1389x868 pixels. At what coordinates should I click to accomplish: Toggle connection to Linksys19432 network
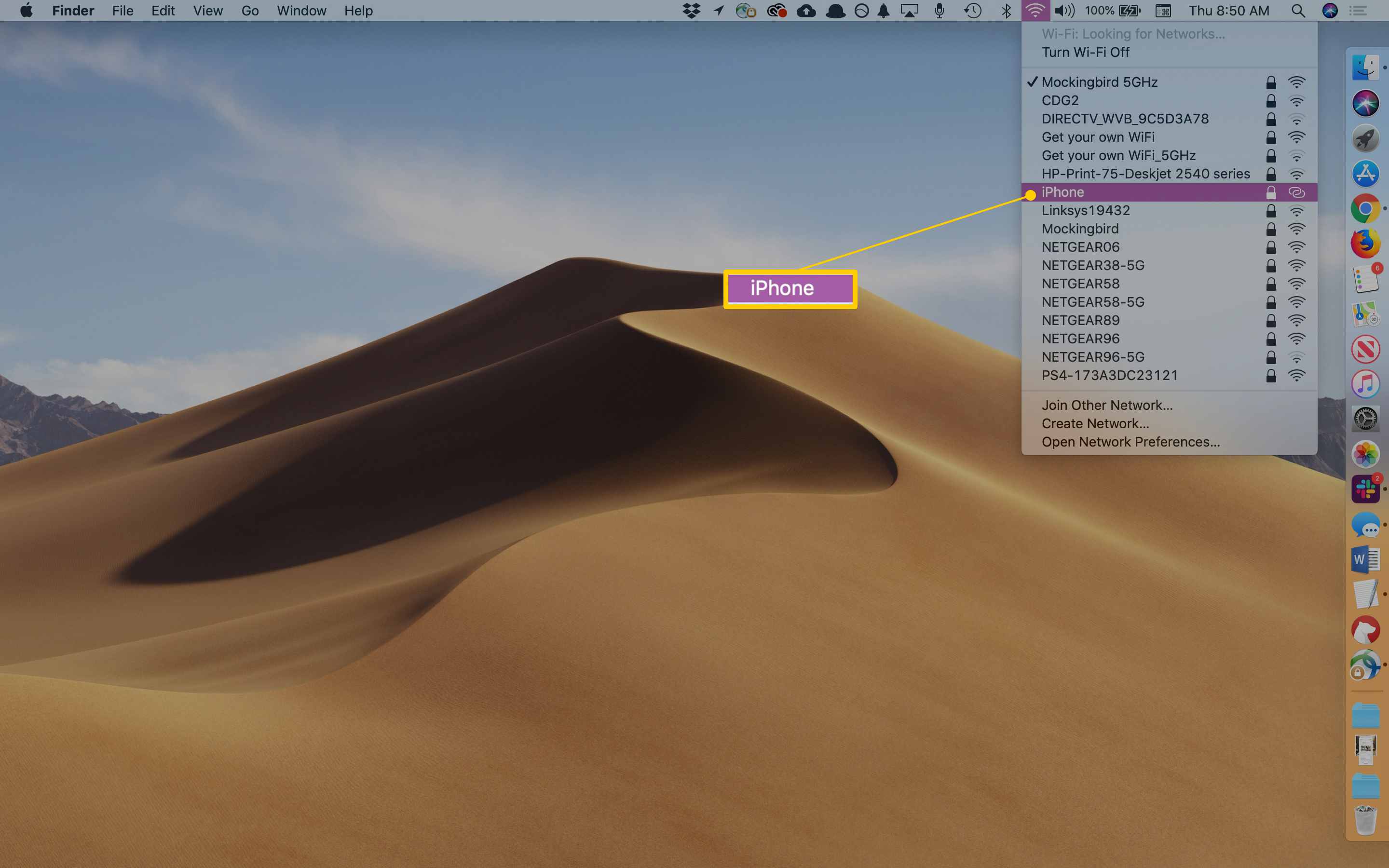(1084, 210)
